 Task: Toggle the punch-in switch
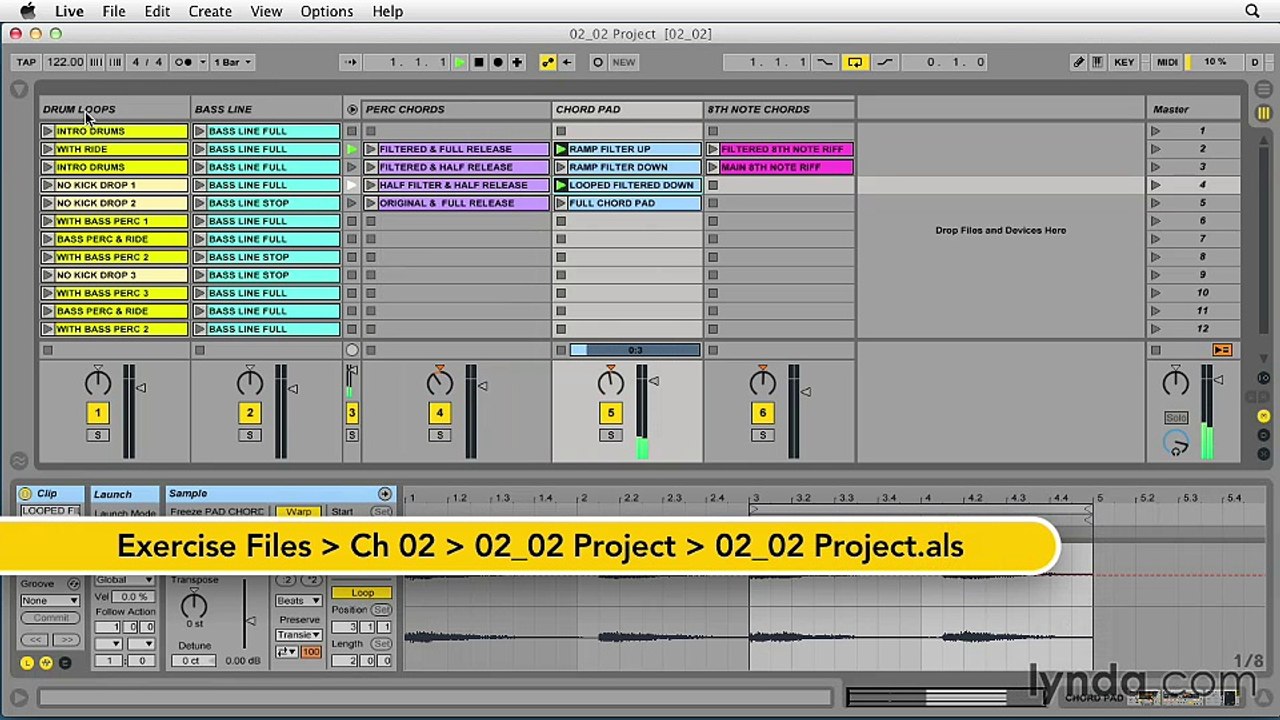[x=825, y=62]
